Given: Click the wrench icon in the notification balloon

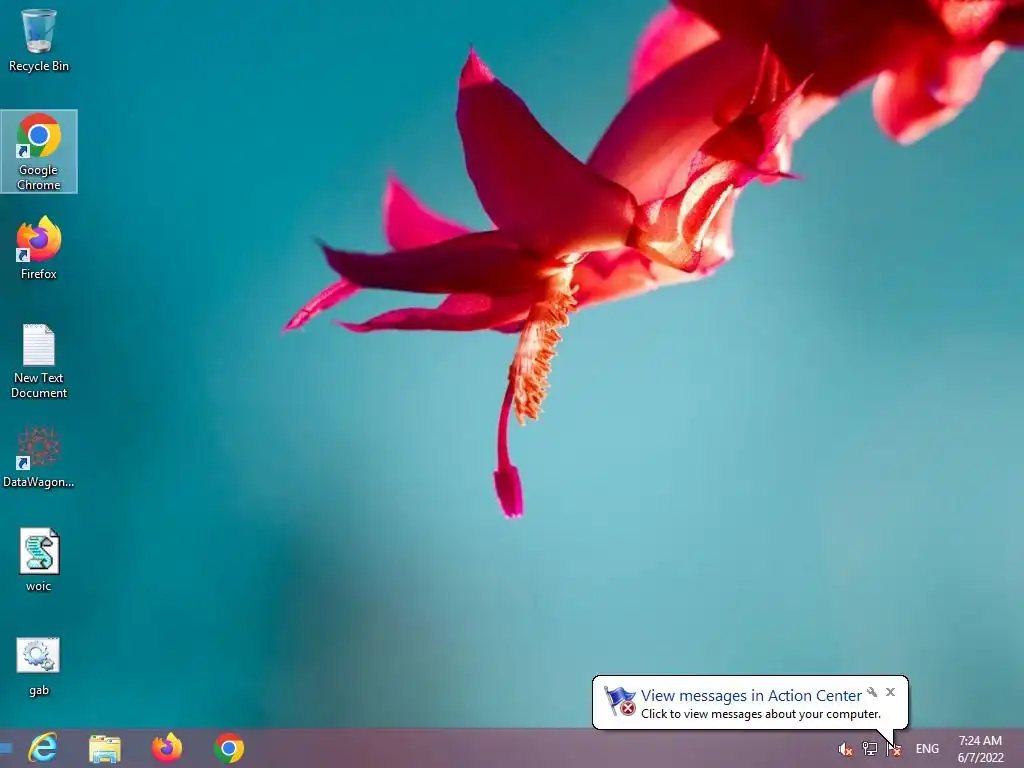Looking at the screenshot, I should pos(872,692).
